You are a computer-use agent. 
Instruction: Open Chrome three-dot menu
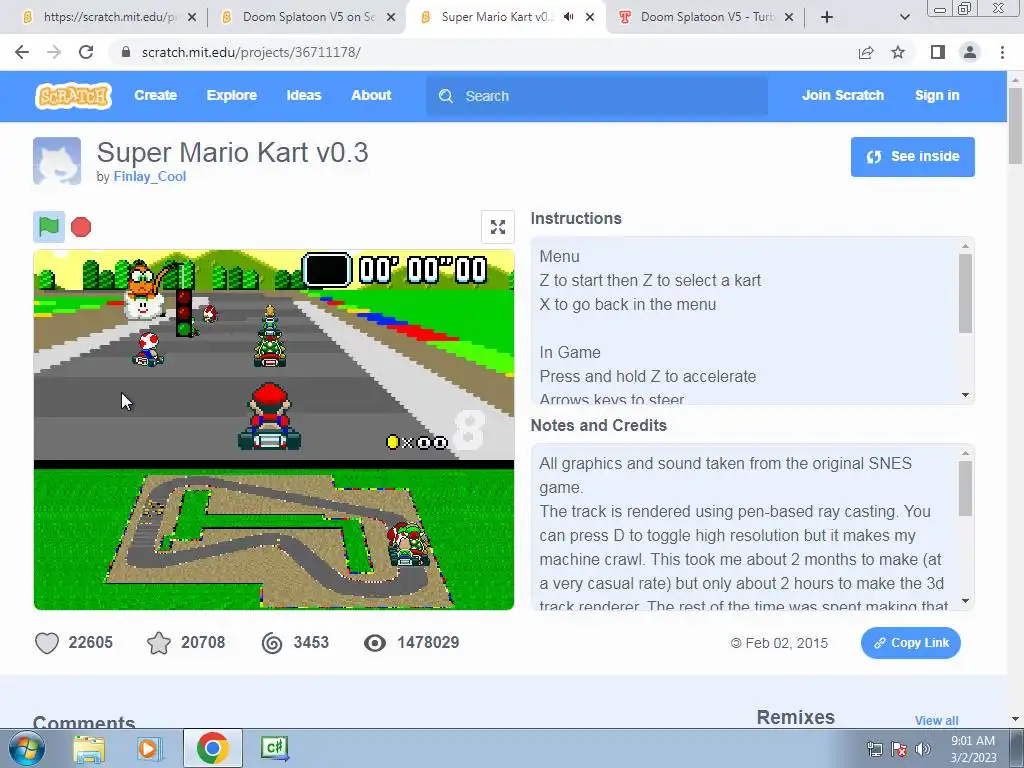coord(1002,52)
